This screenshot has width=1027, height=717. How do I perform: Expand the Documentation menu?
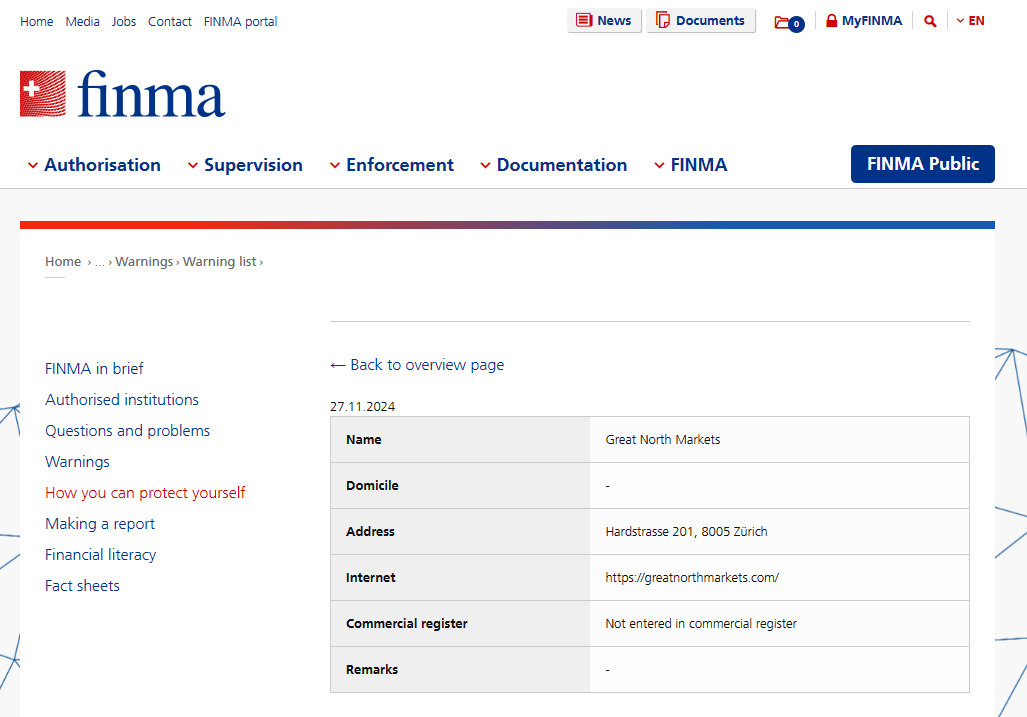[553, 165]
